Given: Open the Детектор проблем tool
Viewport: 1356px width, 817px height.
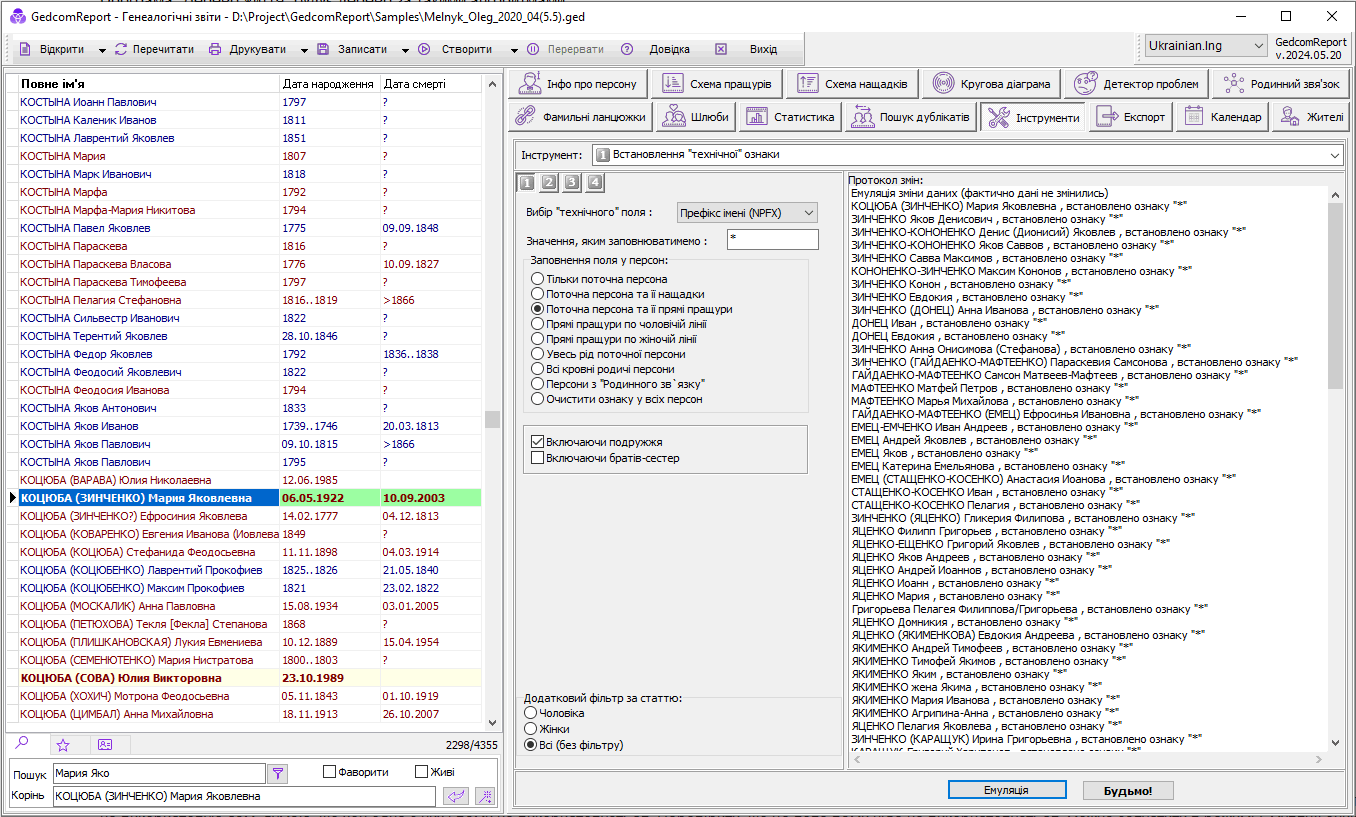Looking at the screenshot, I should coord(1136,84).
